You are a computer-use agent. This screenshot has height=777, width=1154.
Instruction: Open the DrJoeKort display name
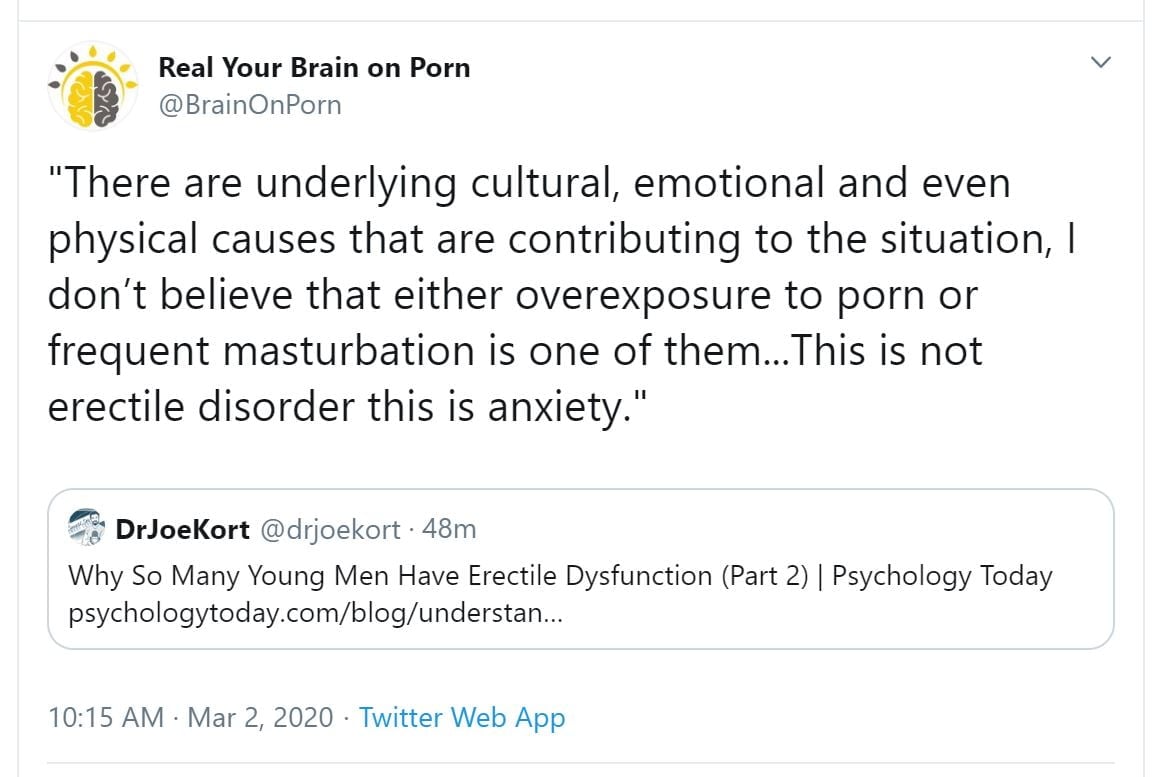(x=183, y=529)
